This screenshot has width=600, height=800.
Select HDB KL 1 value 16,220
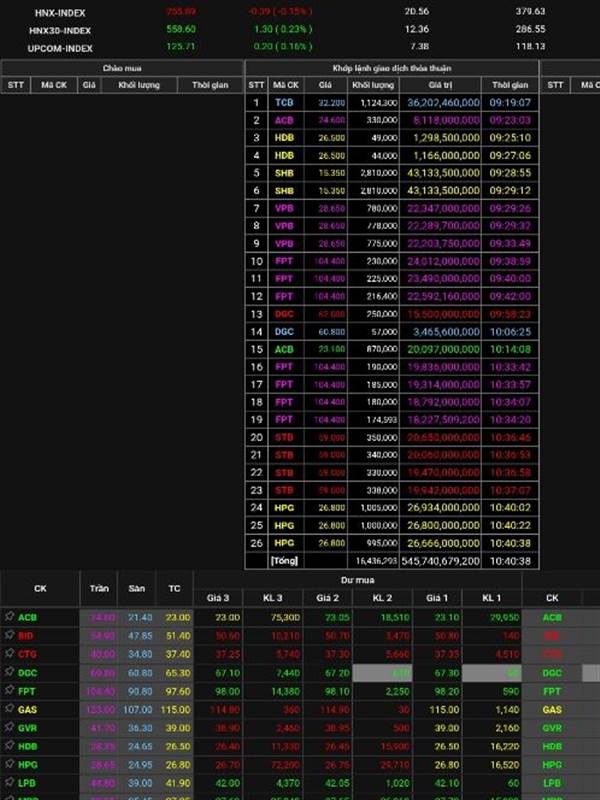pos(507,746)
